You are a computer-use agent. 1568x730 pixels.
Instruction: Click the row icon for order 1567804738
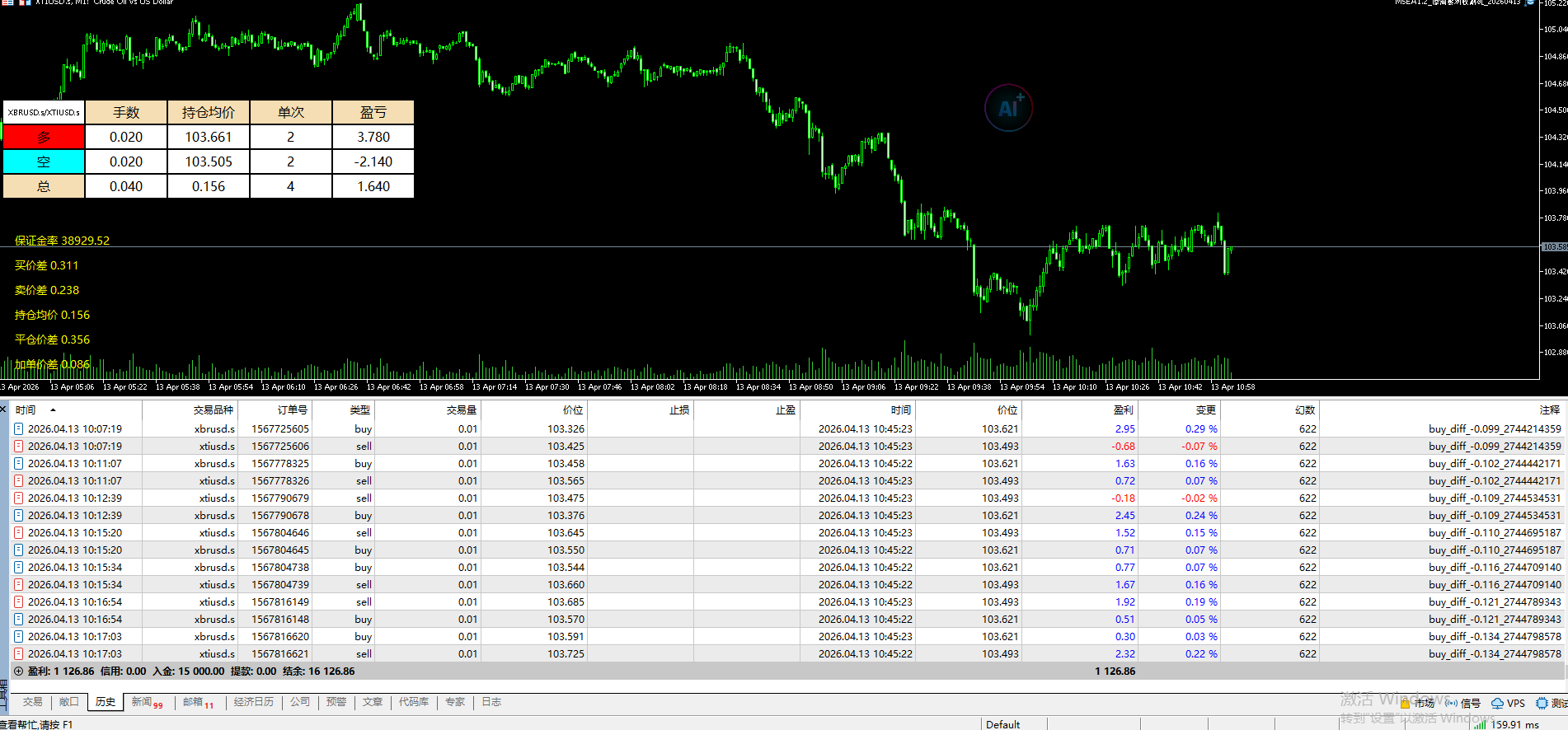coord(18,567)
